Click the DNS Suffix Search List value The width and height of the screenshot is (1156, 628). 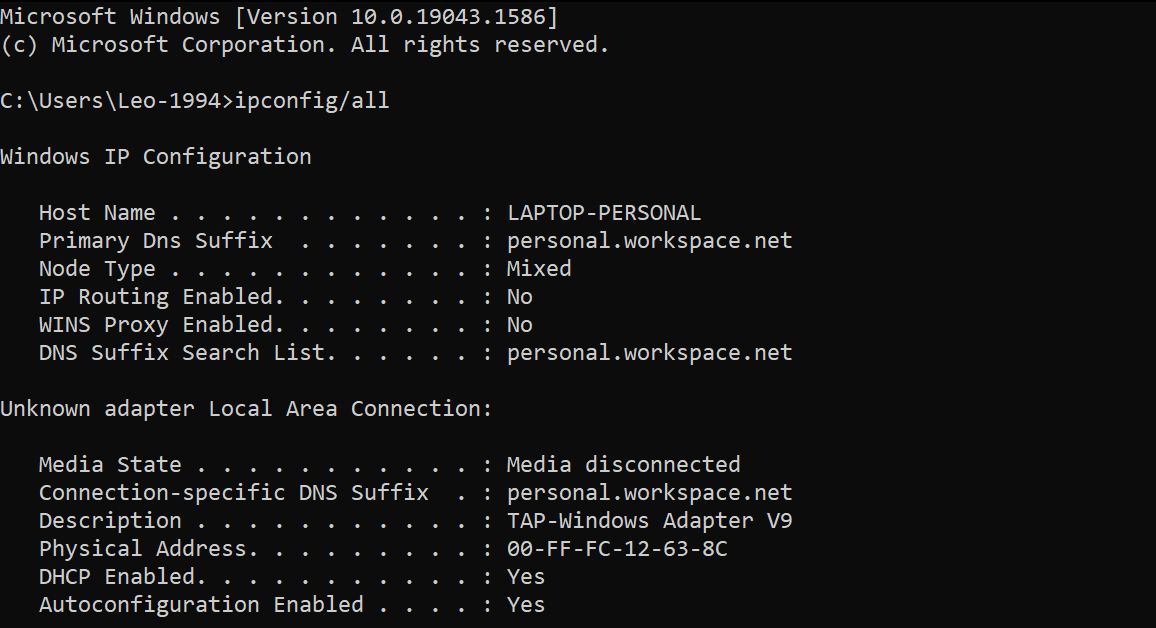pyautogui.click(x=649, y=353)
